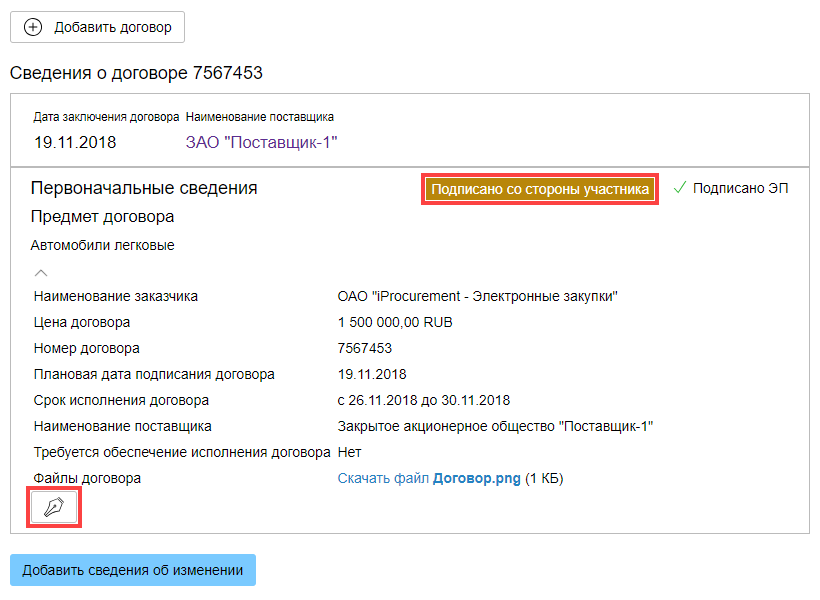Screen dimensions: 820x600
Task: Select the customer name ОАО iProcurement
Action: (x=478, y=296)
